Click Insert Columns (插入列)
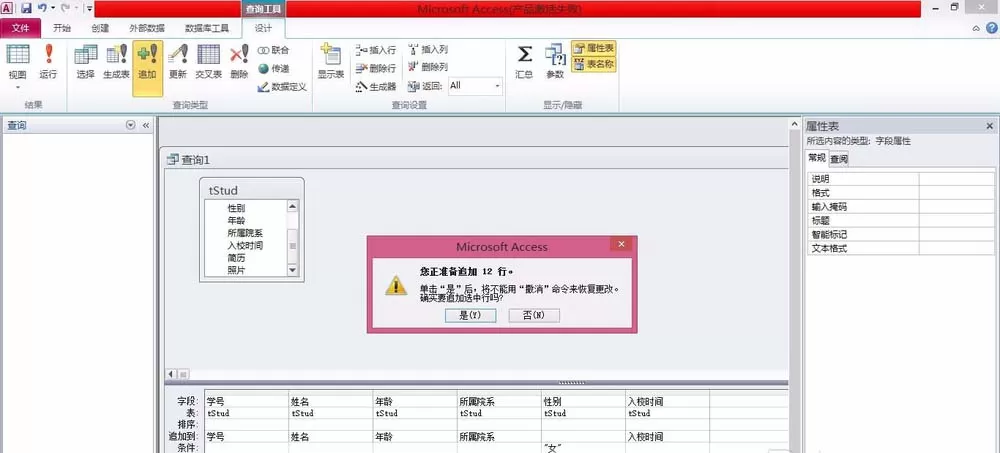This screenshot has height=453, width=1000. point(428,50)
